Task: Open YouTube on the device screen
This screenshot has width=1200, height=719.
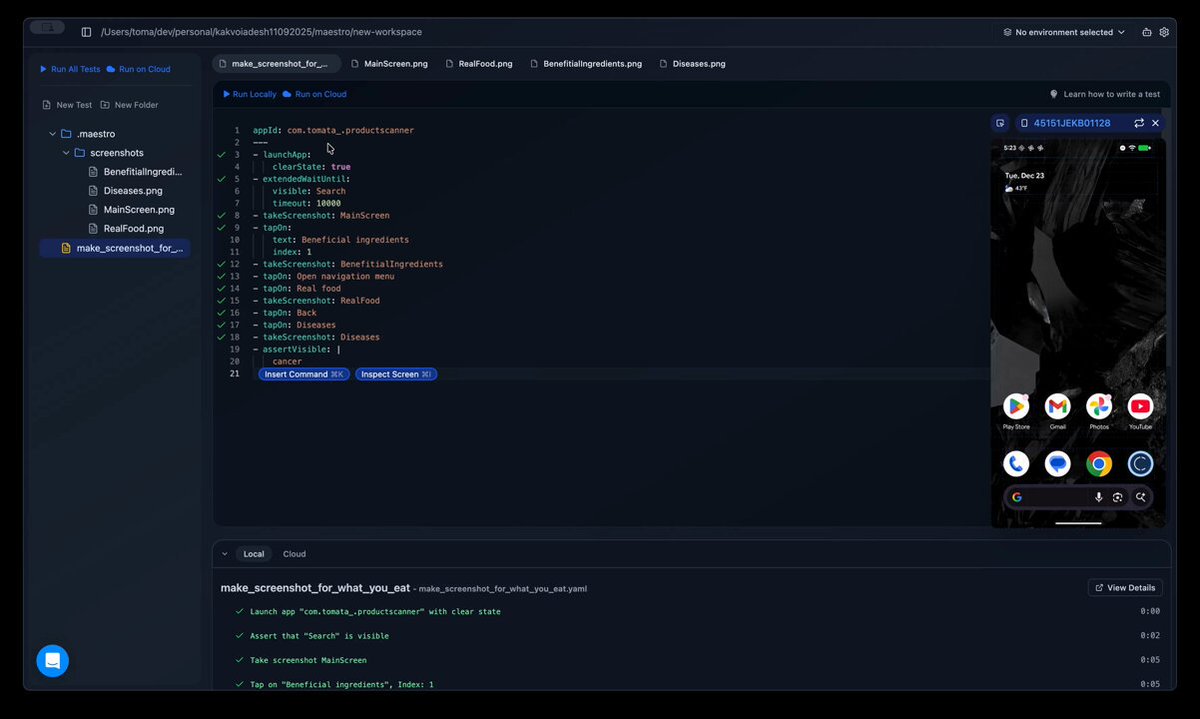Action: [1140, 406]
